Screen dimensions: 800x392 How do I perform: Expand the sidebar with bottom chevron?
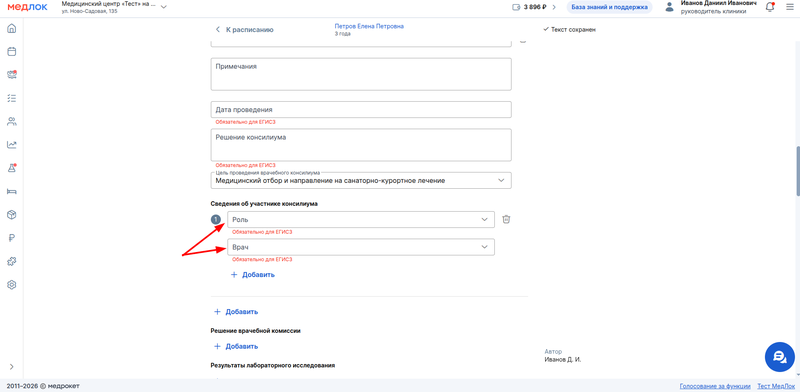click(11, 366)
